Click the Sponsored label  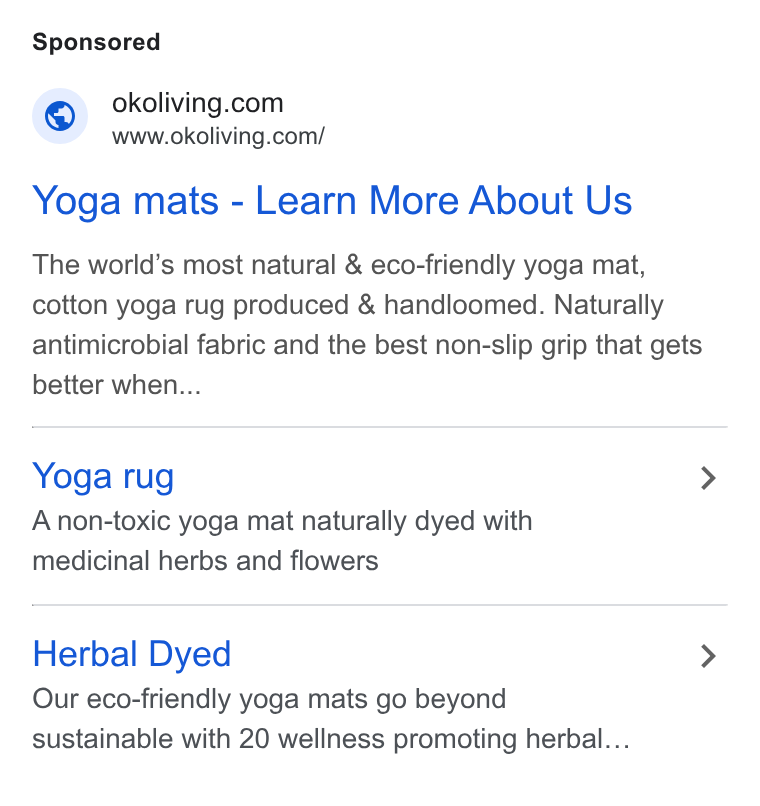pyautogui.click(x=96, y=42)
